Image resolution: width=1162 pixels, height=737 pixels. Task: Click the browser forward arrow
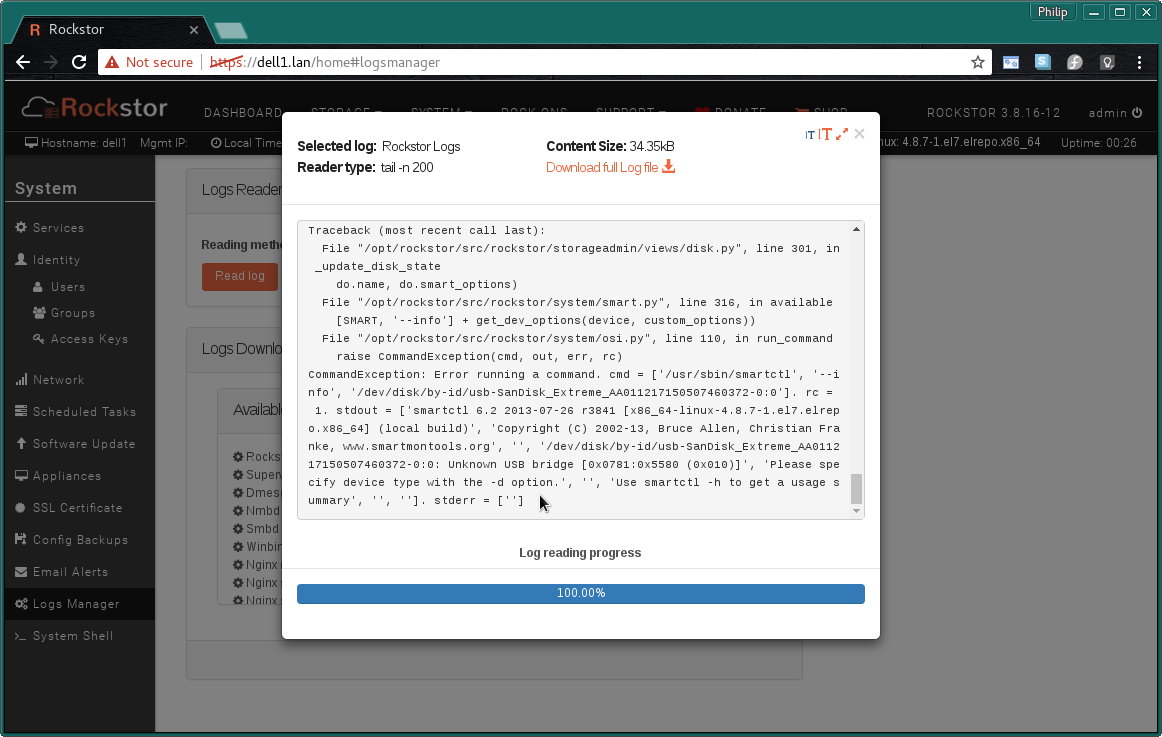click(x=50, y=62)
